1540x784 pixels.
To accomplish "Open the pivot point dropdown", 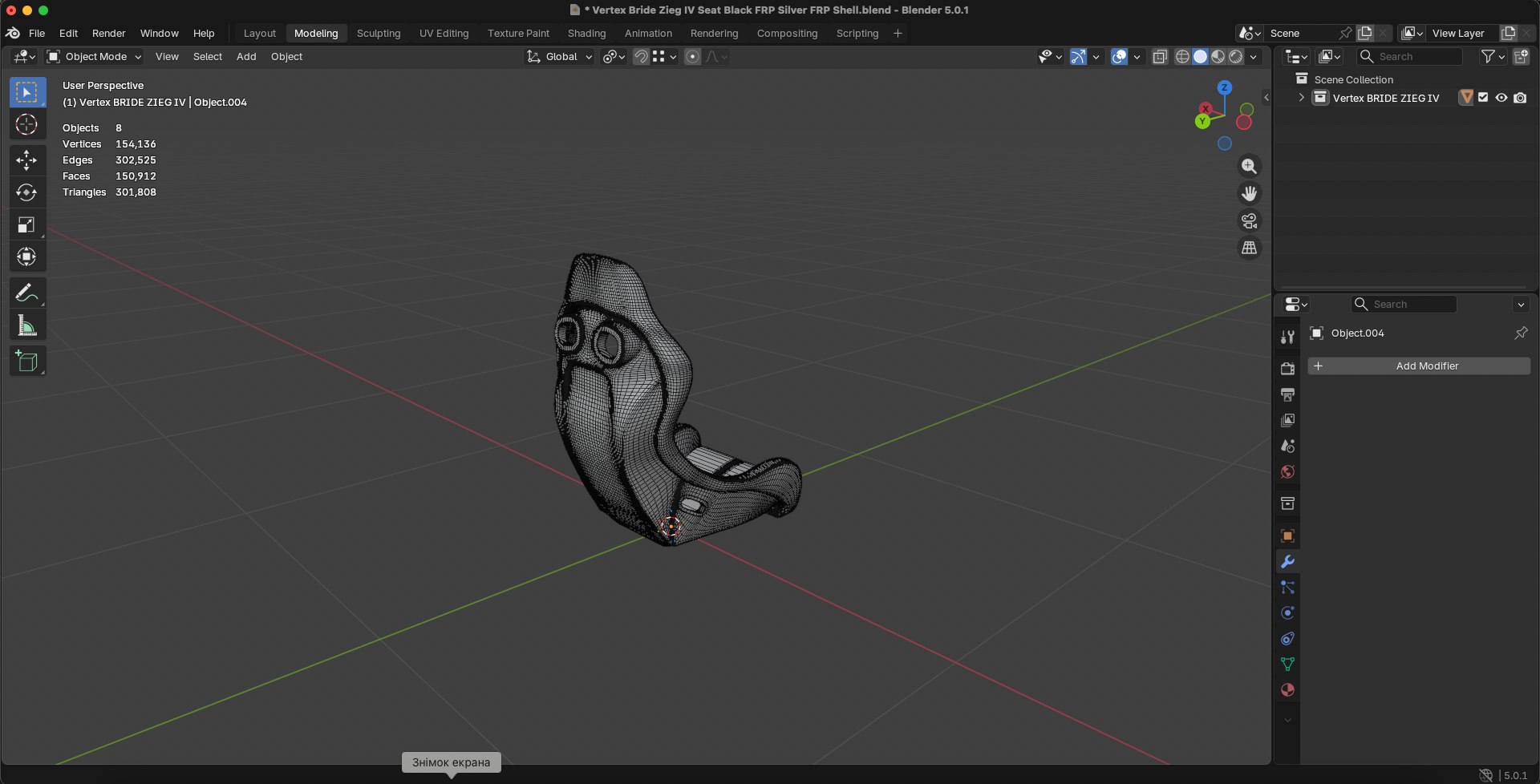I will pyautogui.click(x=614, y=57).
